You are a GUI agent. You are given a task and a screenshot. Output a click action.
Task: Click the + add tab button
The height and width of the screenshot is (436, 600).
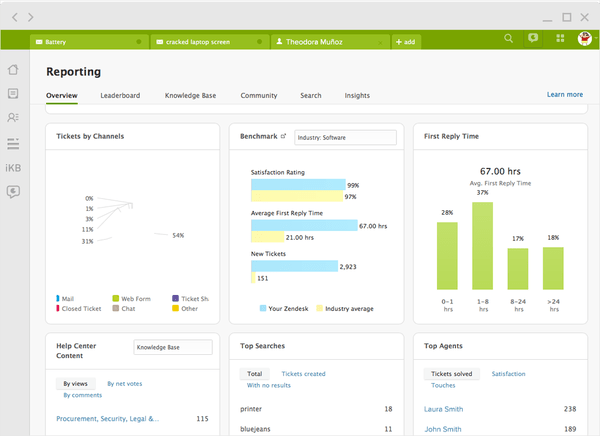[406, 42]
